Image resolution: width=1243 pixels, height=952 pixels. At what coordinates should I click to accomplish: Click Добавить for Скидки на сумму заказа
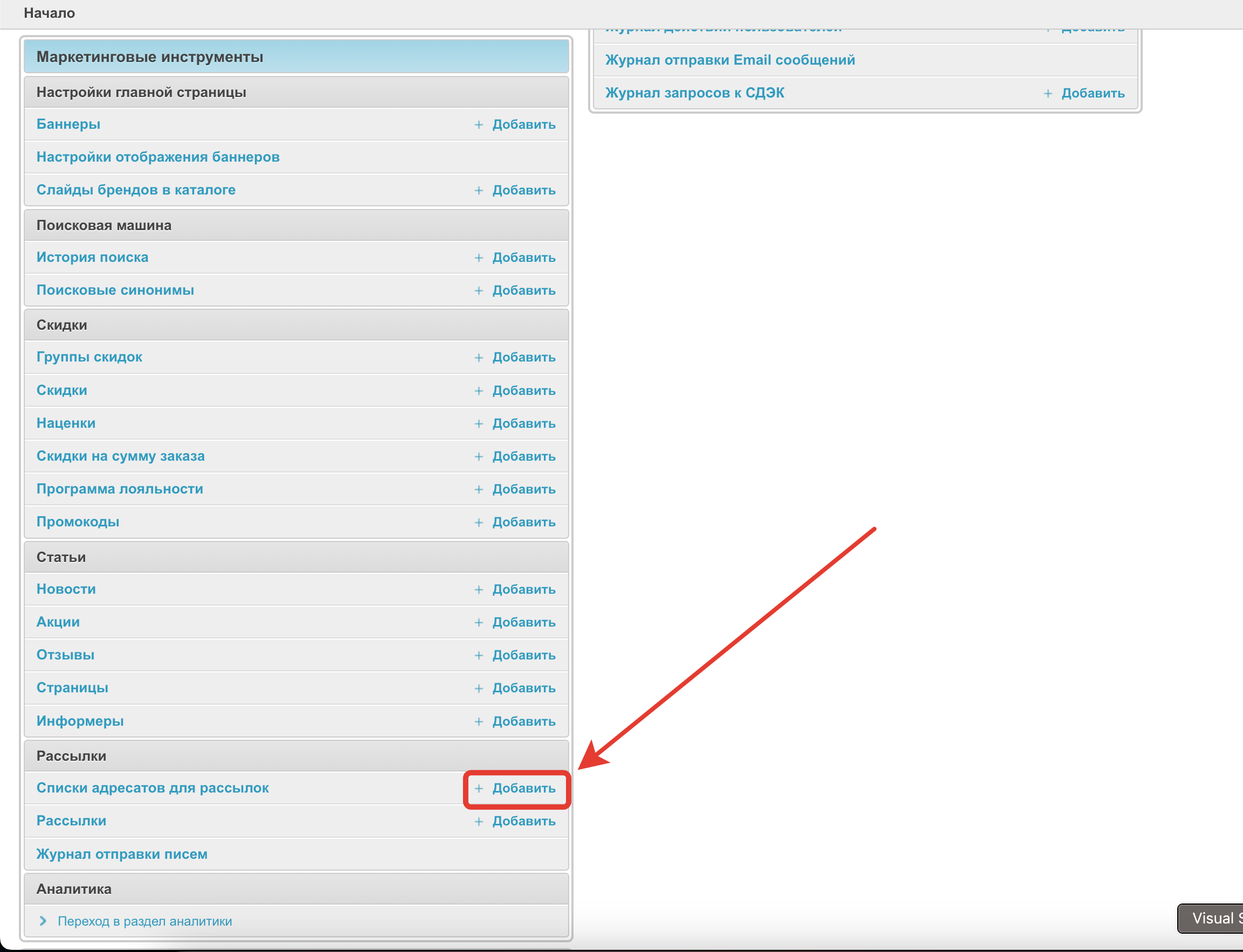(x=523, y=457)
